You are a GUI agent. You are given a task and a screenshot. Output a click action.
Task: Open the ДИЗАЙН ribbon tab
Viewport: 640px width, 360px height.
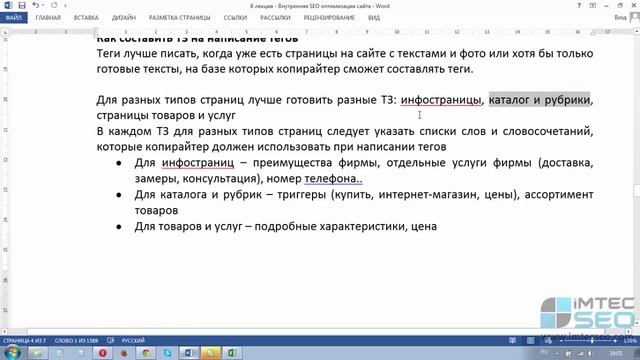tap(124, 18)
